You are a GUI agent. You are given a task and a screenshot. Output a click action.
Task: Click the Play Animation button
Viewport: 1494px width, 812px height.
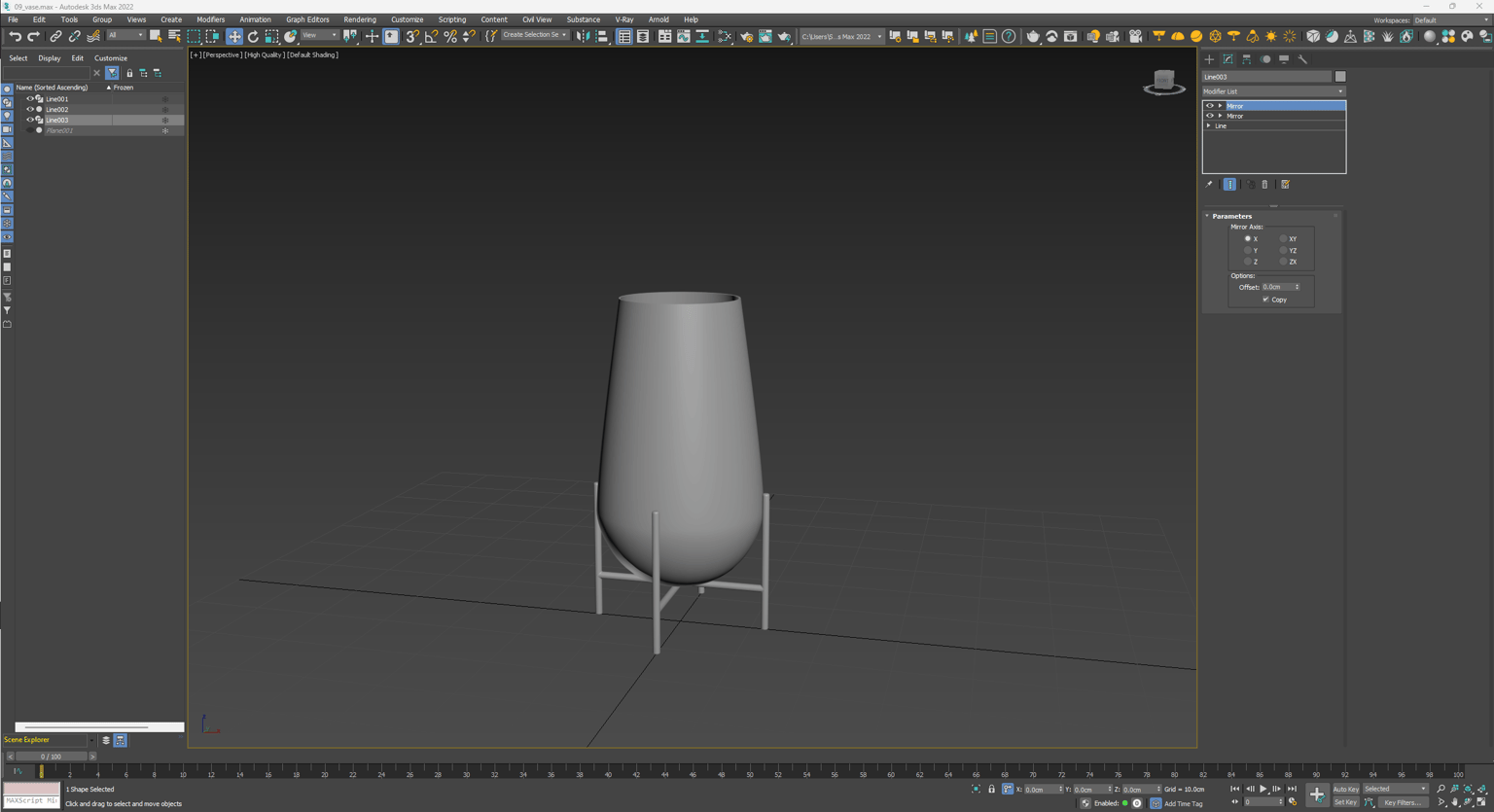coord(1263,790)
